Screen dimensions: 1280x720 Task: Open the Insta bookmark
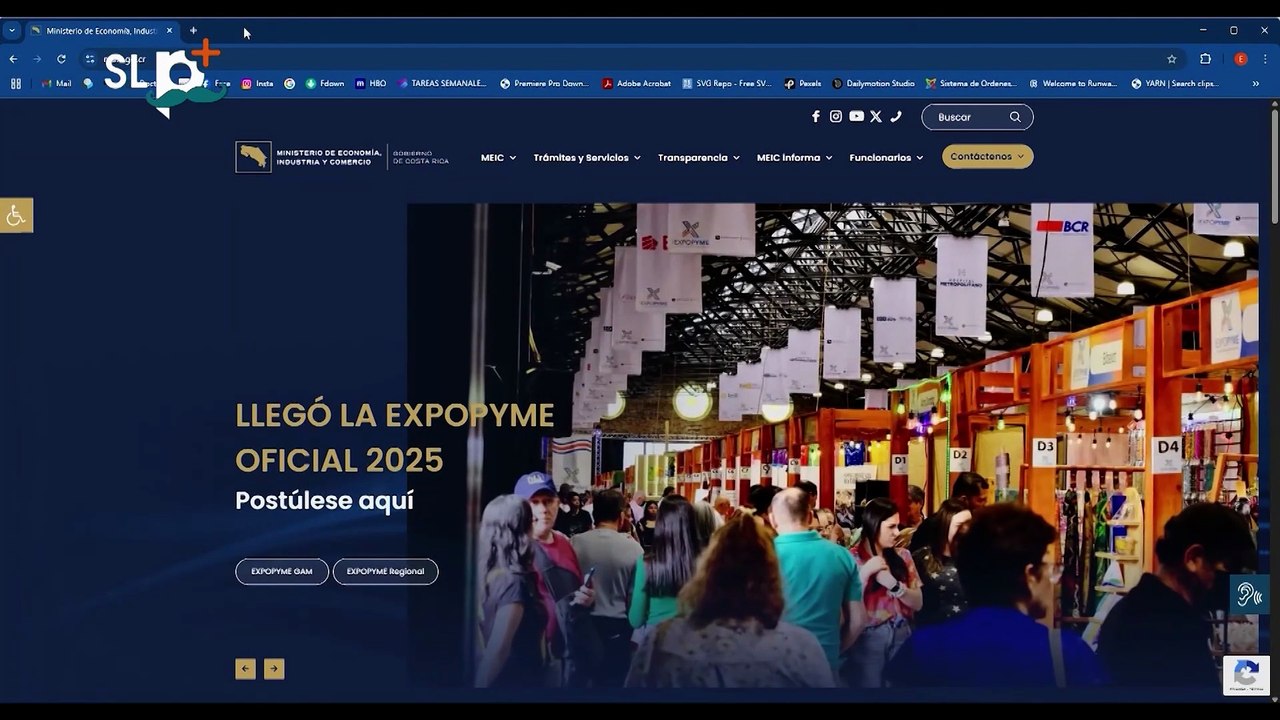[257, 84]
